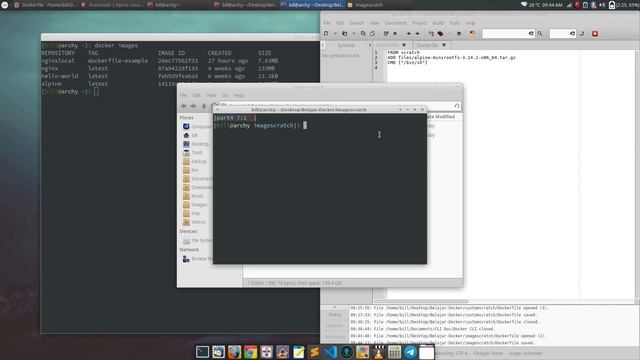
Task: Click the red Quit icon in Geany toolbar
Action: [x=595, y=33]
